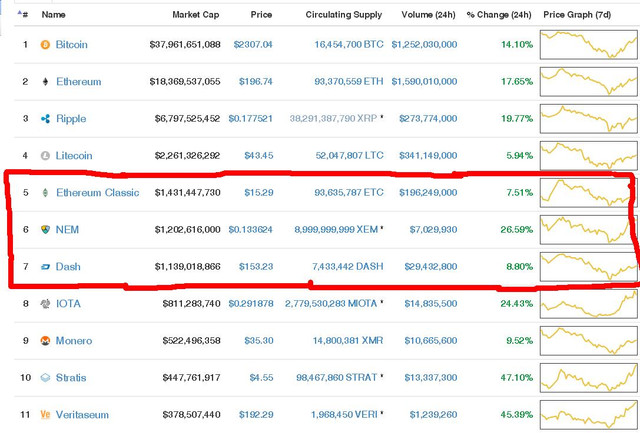Open Ethereum volume $1,590,010,000 link
This screenshot has height=433, width=640.
[x=424, y=82]
